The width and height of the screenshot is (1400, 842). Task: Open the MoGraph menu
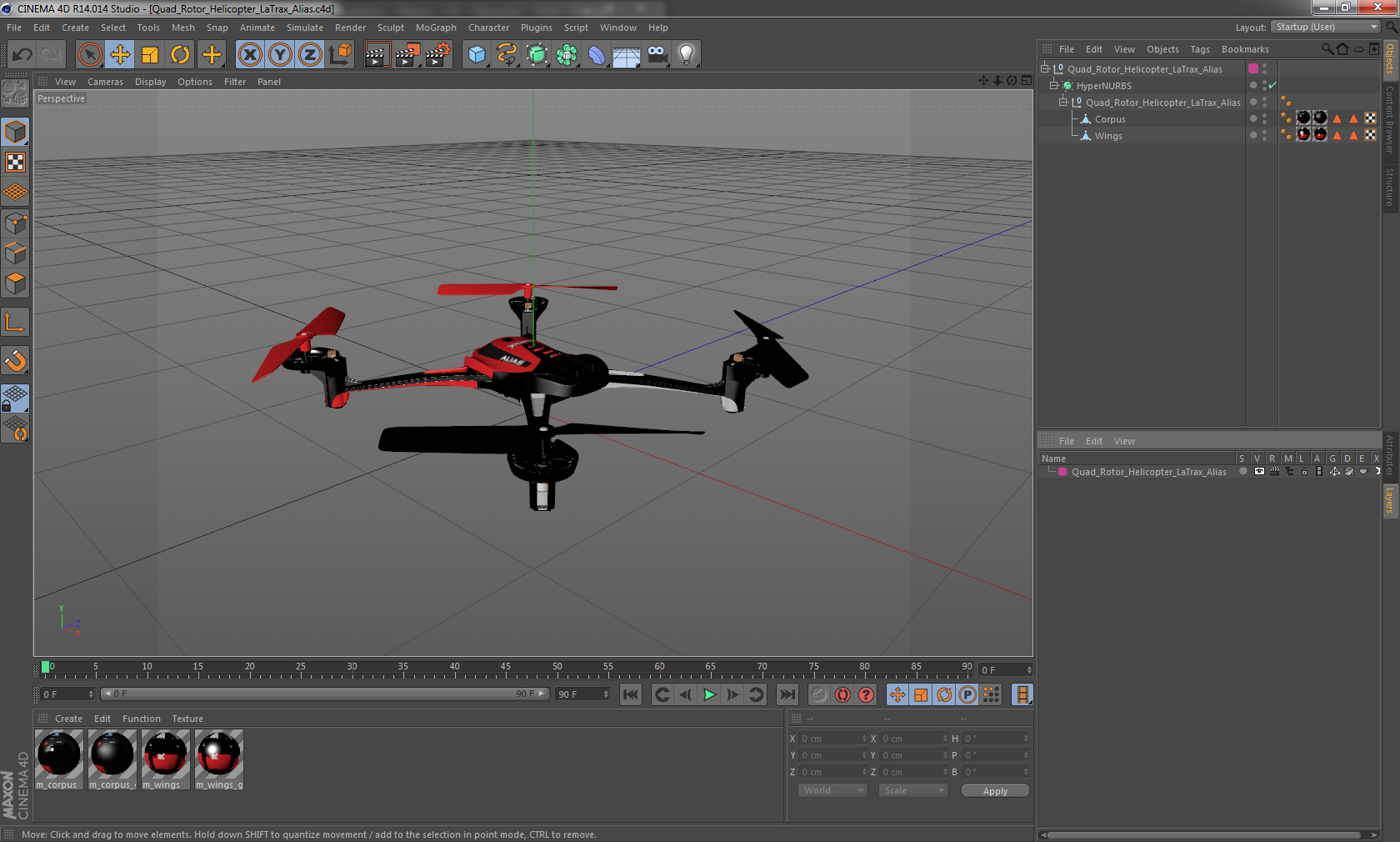coord(436,28)
